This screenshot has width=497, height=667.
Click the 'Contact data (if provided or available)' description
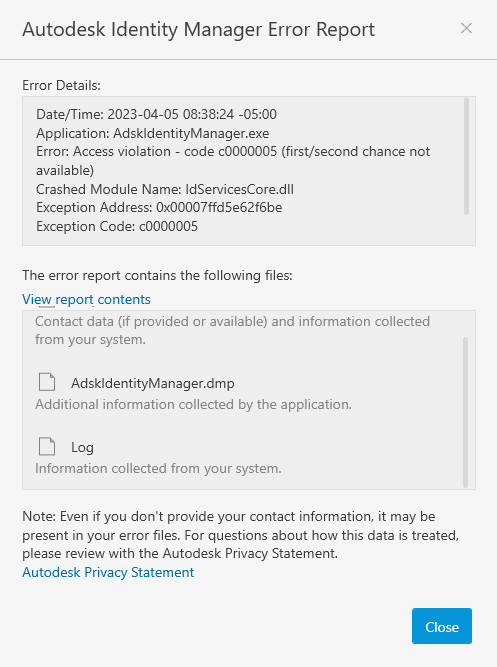pos(232,330)
